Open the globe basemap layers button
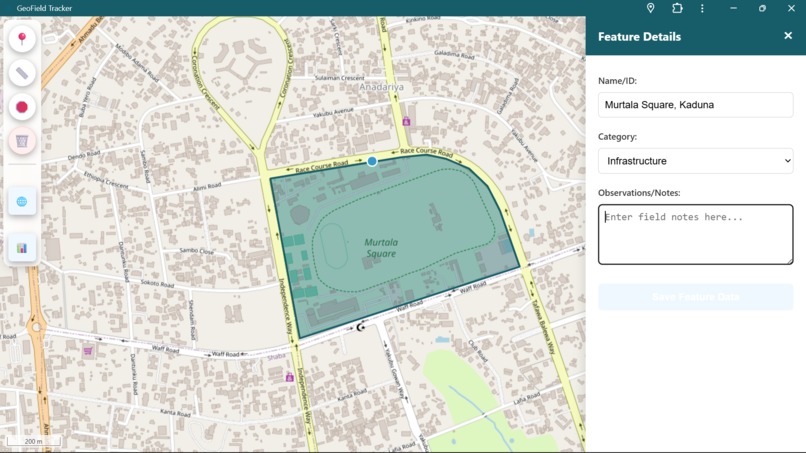This screenshot has width=806, height=453. (x=22, y=201)
